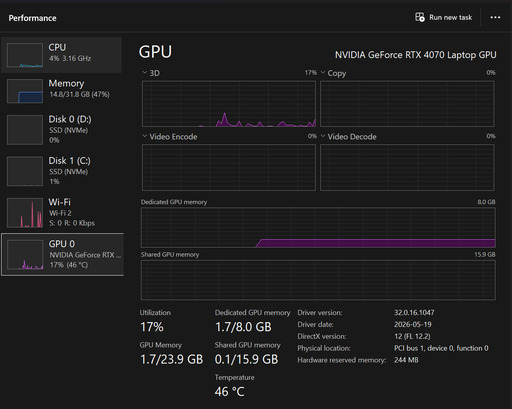This screenshot has height=409, width=512.
Task: Click the Disk 0 mini graph thumbnail
Action: [25, 130]
